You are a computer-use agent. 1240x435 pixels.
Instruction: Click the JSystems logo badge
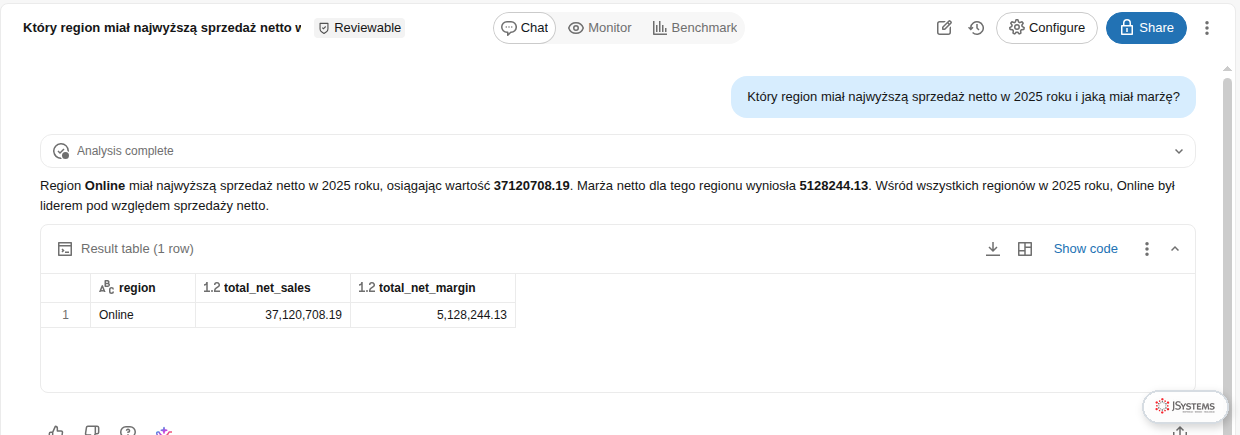1186,406
